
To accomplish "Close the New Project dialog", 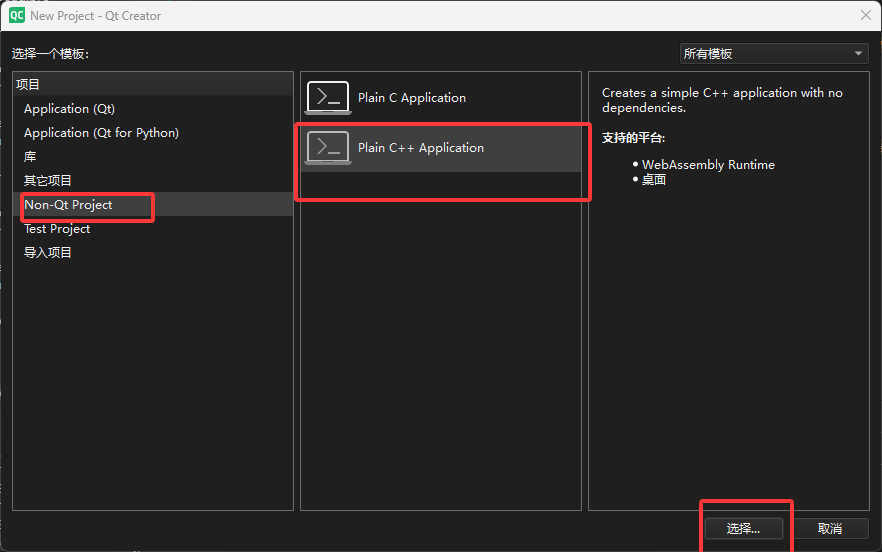I will click(x=866, y=15).
